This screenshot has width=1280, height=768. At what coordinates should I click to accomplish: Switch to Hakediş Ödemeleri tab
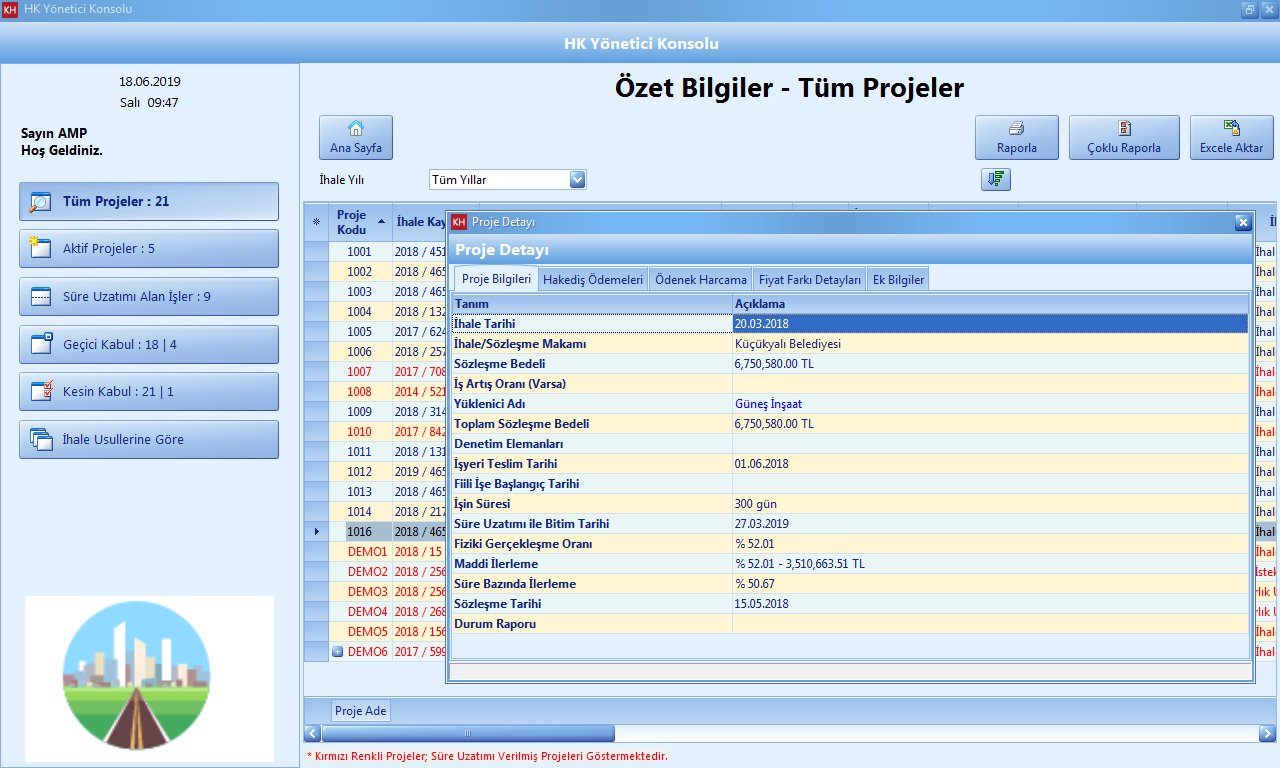[592, 280]
